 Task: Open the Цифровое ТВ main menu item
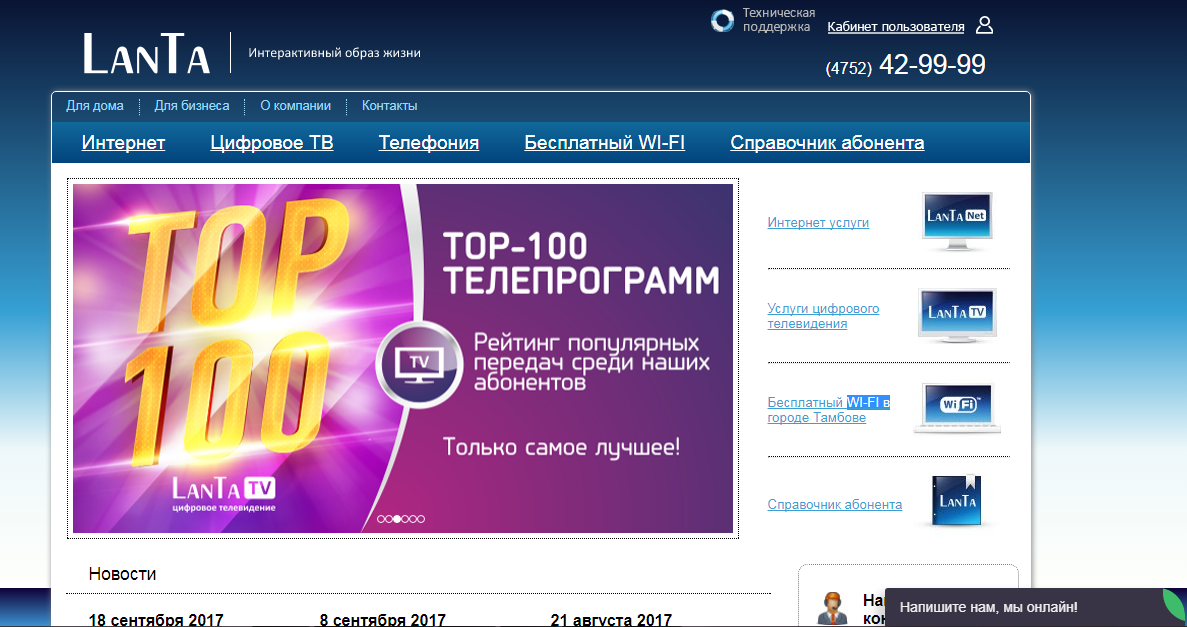(271, 143)
